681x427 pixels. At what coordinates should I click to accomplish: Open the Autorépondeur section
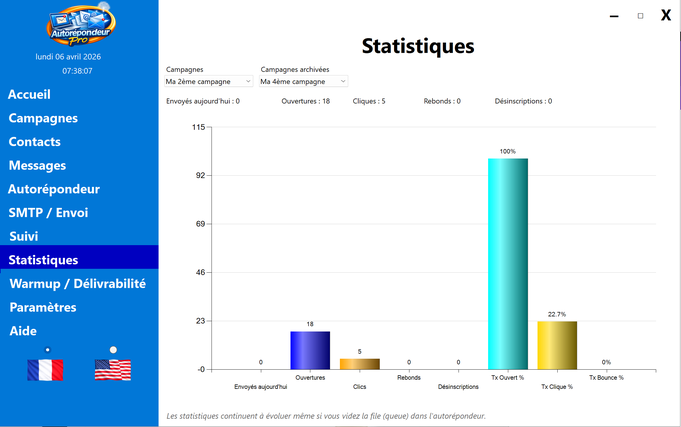click(x=54, y=189)
